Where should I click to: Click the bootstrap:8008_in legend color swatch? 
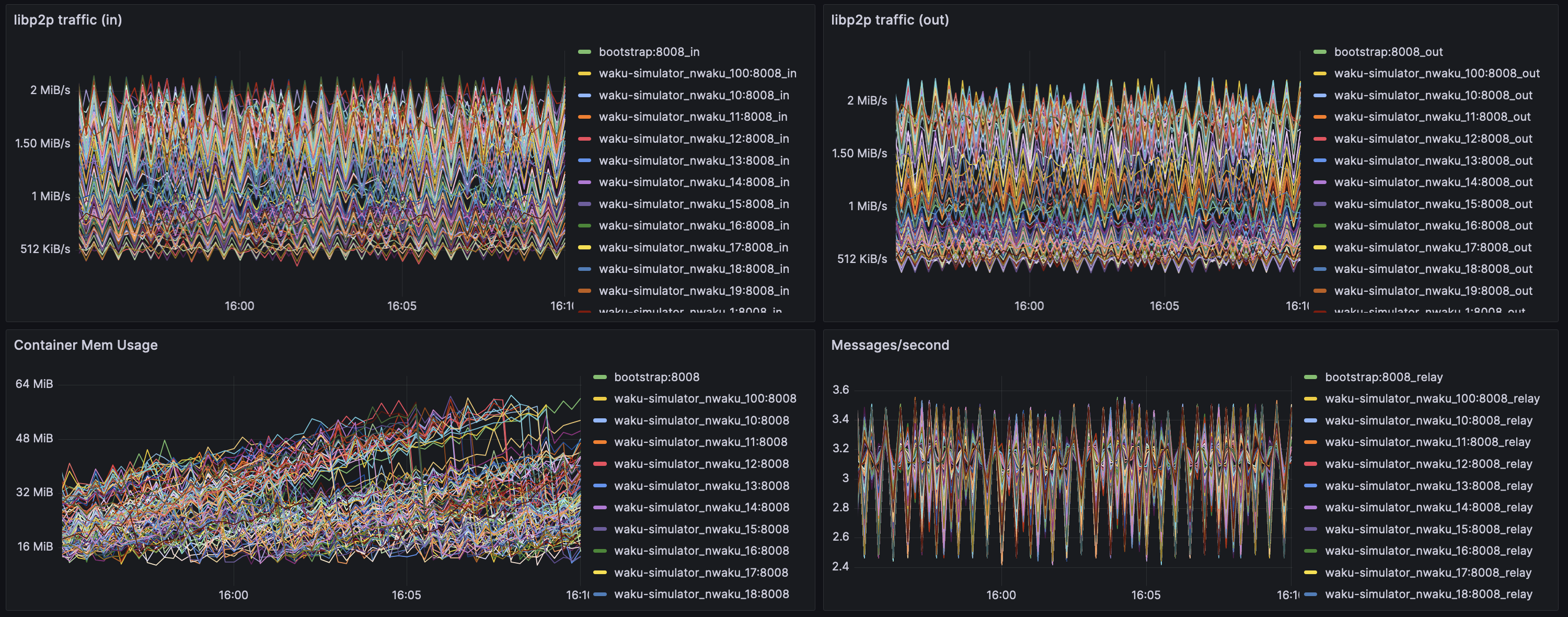tap(584, 52)
